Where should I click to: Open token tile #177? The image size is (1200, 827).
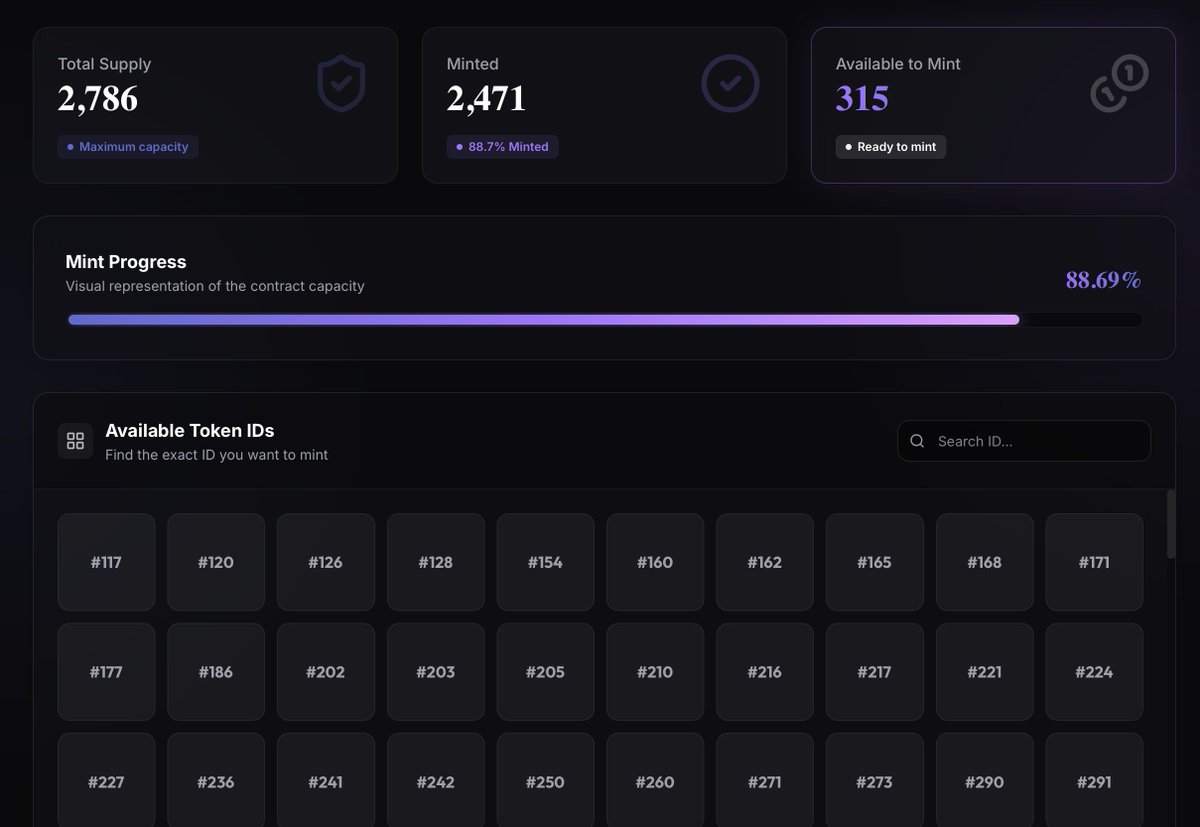coord(106,672)
